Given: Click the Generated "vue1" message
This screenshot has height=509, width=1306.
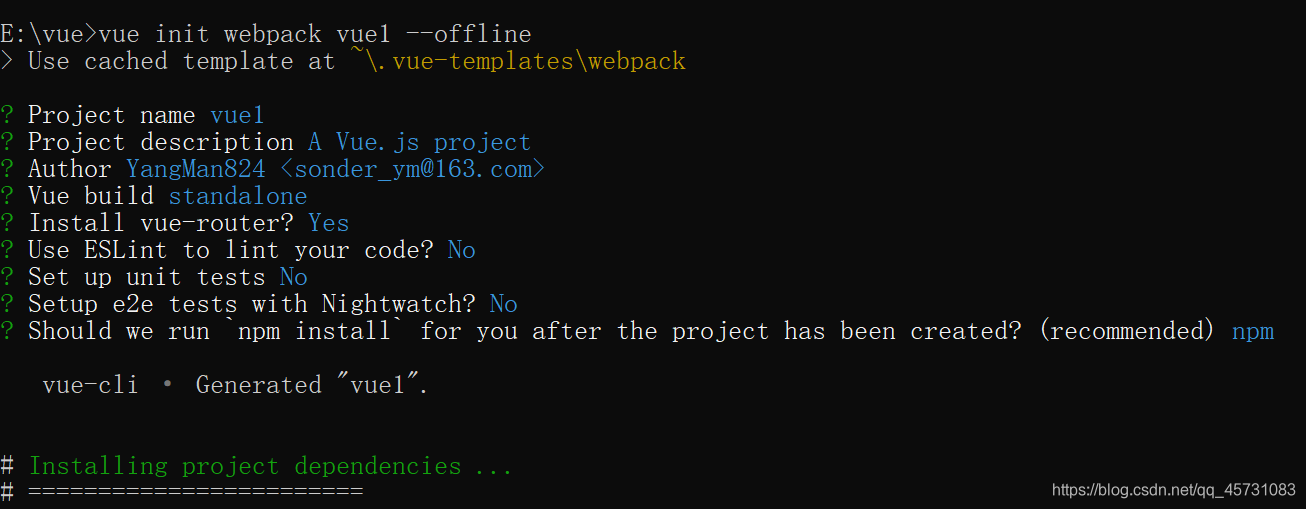Looking at the screenshot, I should (x=312, y=385).
